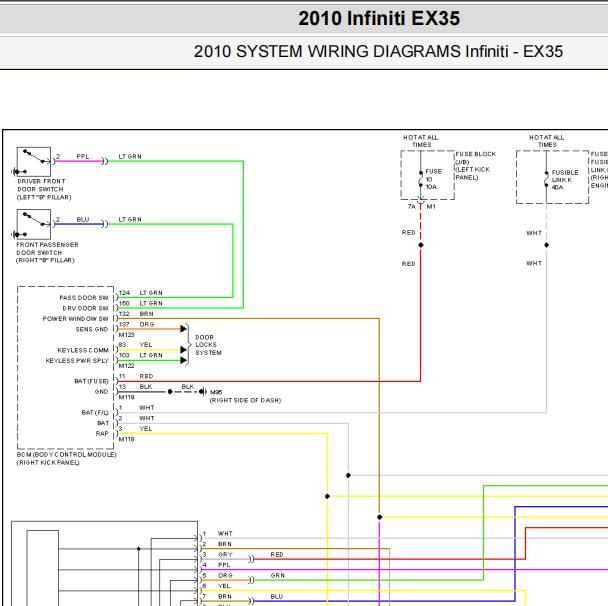Click "HOT AT ALL TIMES" above fusible link
The image size is (608, 606).
(547, 141)
